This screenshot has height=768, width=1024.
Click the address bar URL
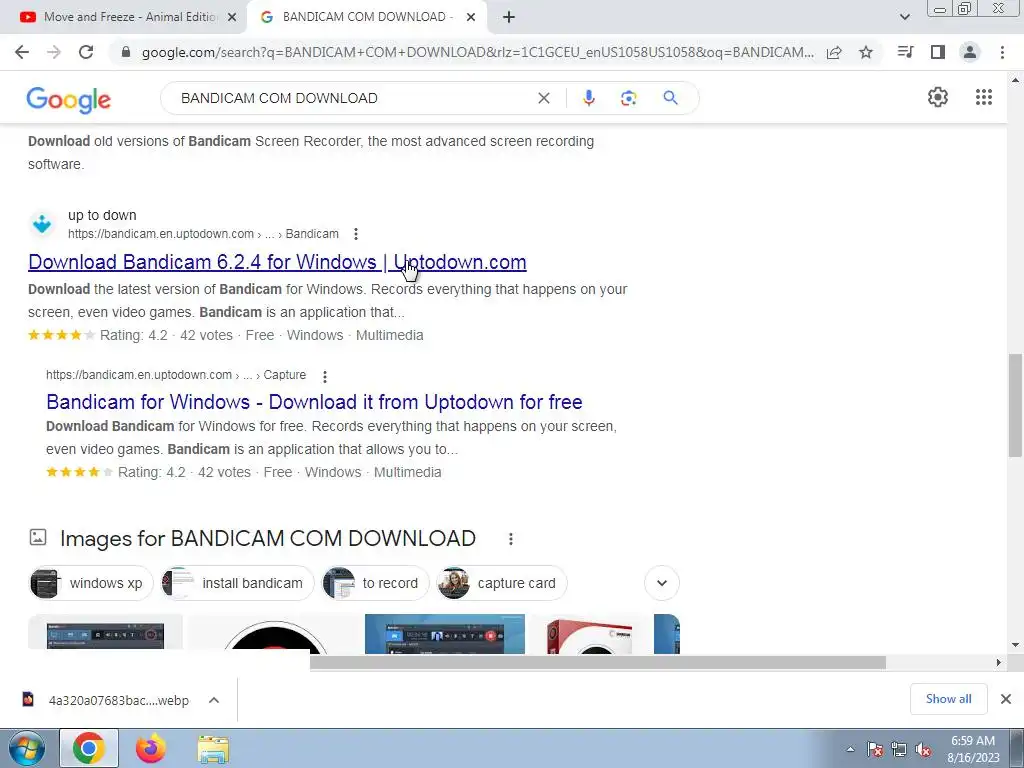[x=477, y=52]
